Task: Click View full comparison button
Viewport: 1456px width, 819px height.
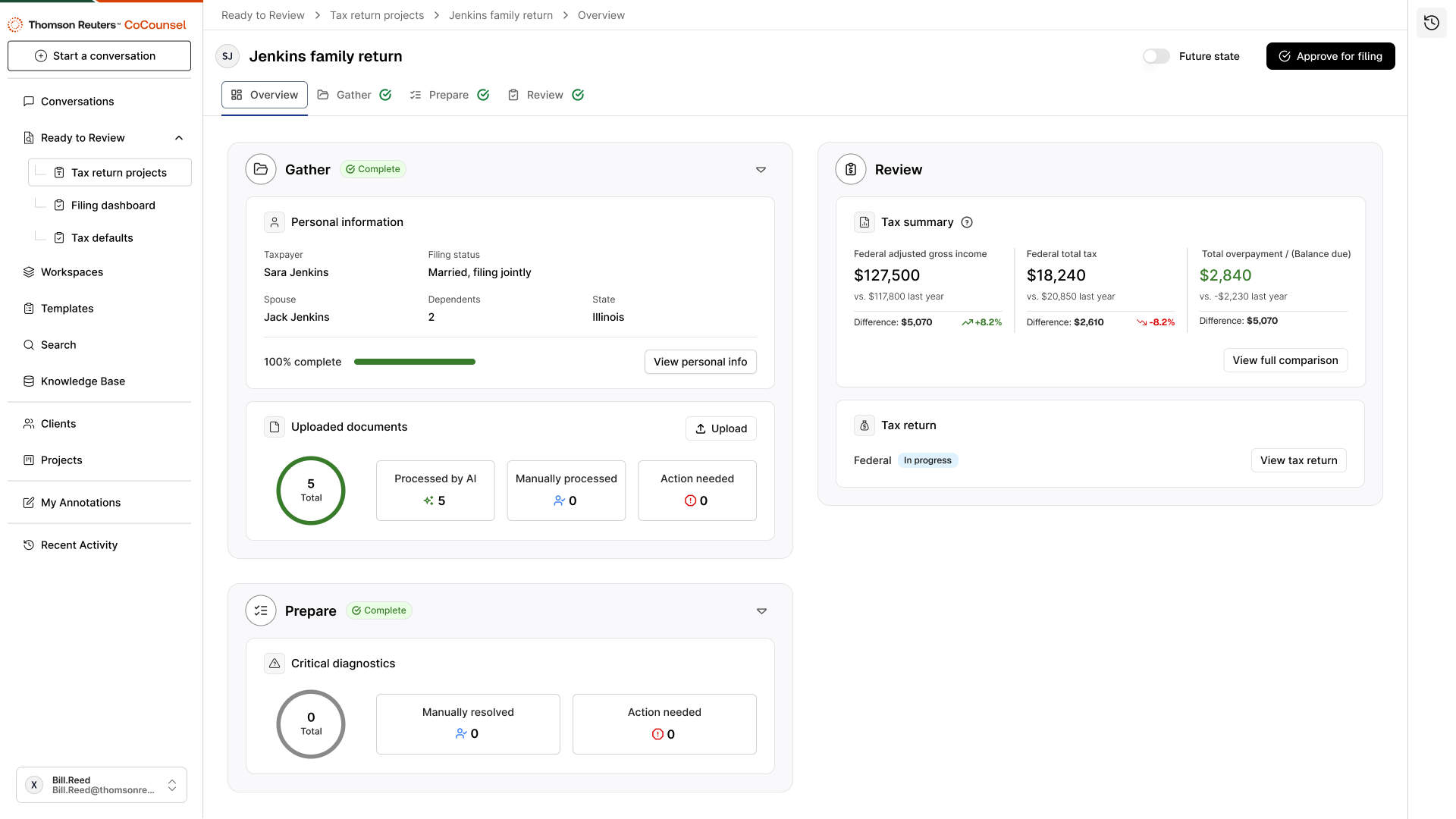Action: pos(1285,360)
